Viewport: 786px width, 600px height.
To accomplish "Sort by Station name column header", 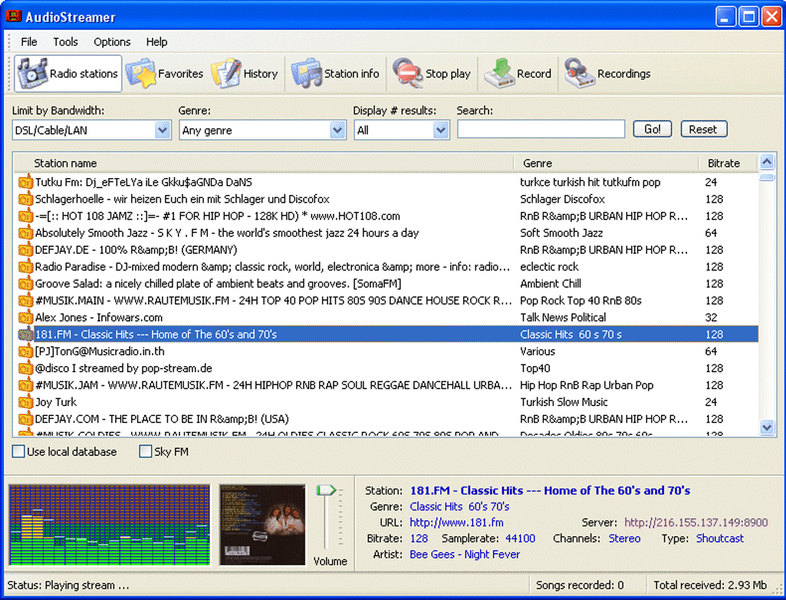I will (264, 163).
